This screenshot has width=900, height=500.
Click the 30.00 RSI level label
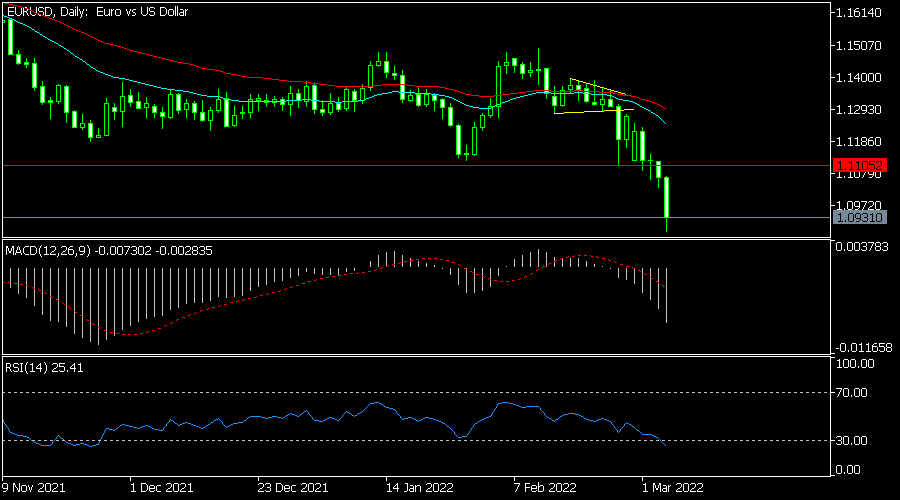[852, 440]
